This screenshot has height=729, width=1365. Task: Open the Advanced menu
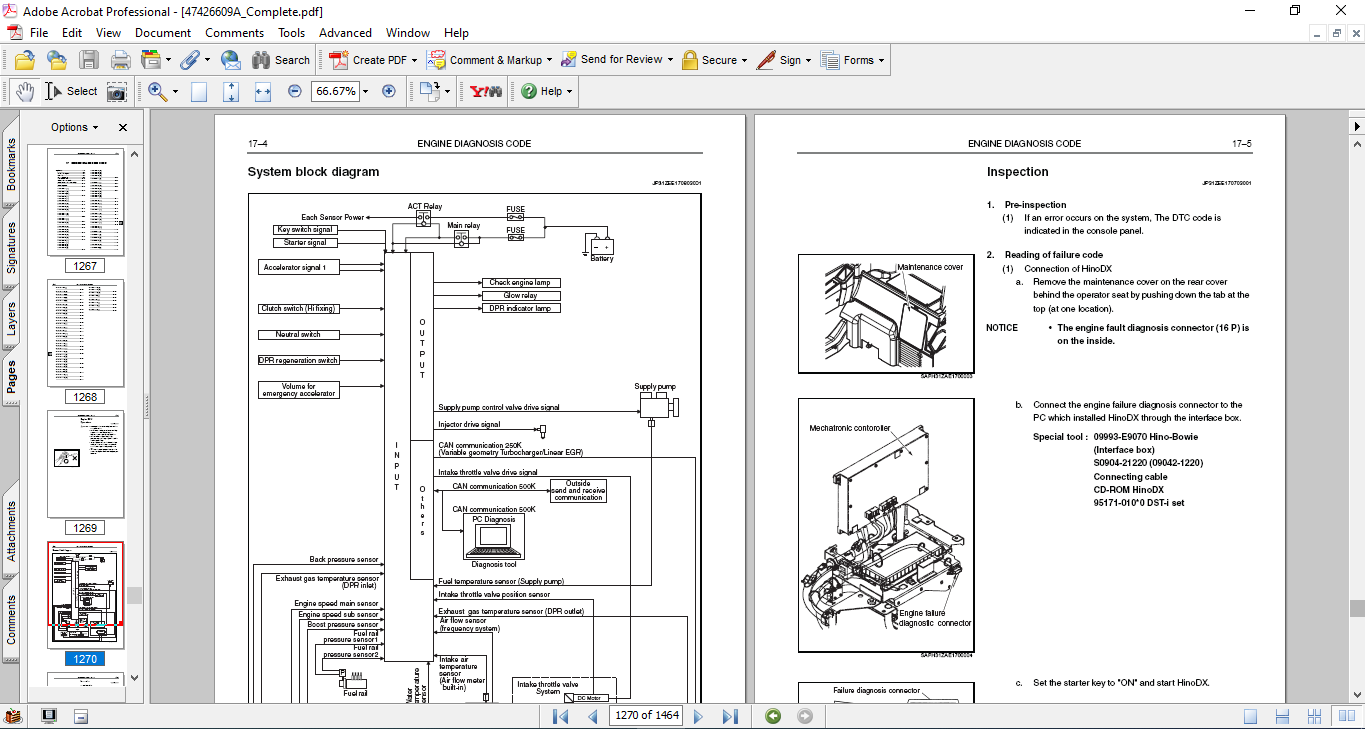[345, 33]
